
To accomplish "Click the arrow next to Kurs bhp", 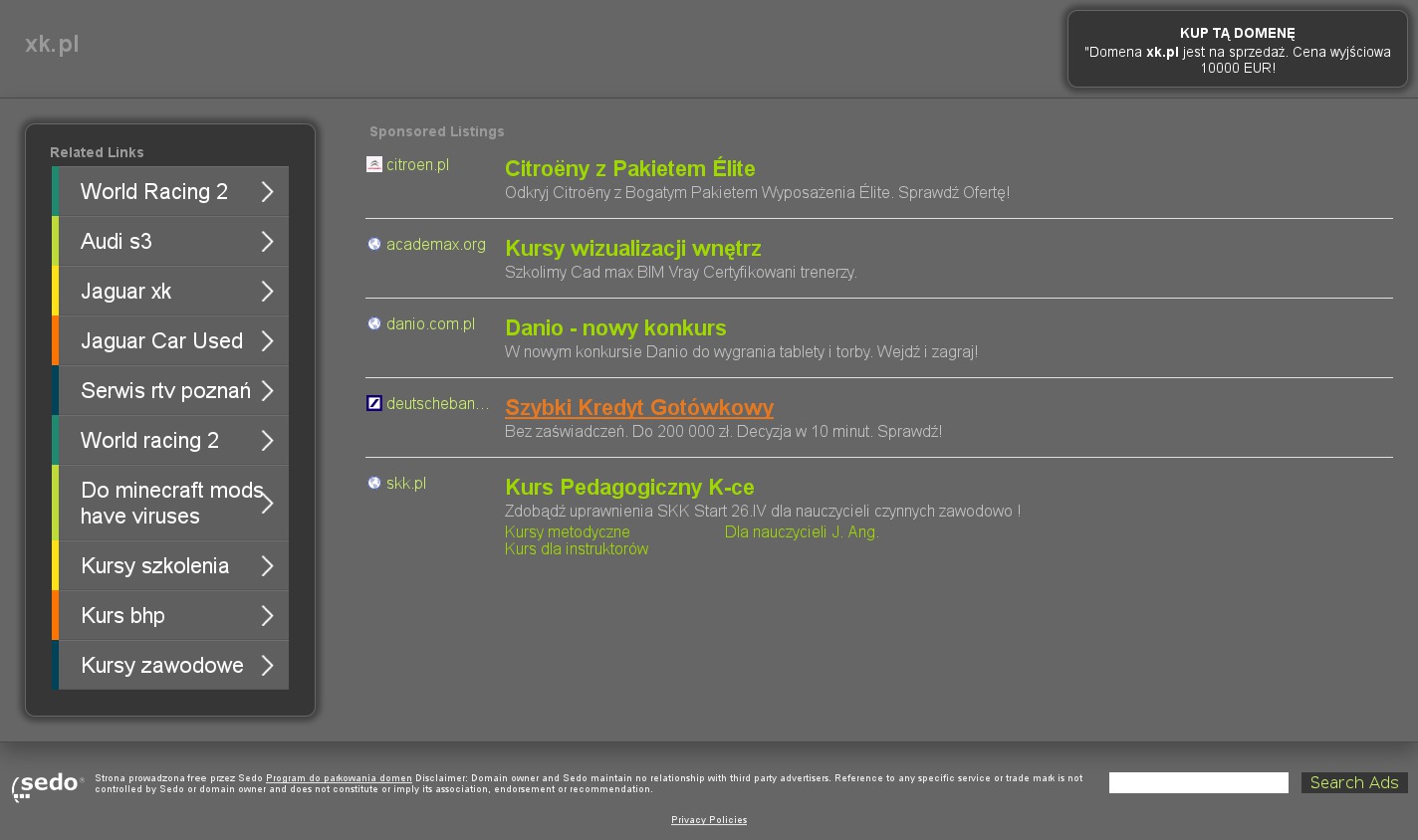I will pos(267,616).
